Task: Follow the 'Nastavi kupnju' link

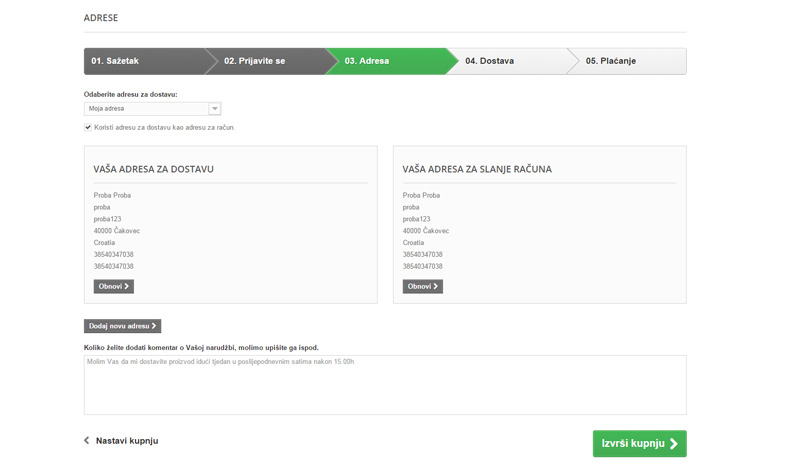Action: 126,441
